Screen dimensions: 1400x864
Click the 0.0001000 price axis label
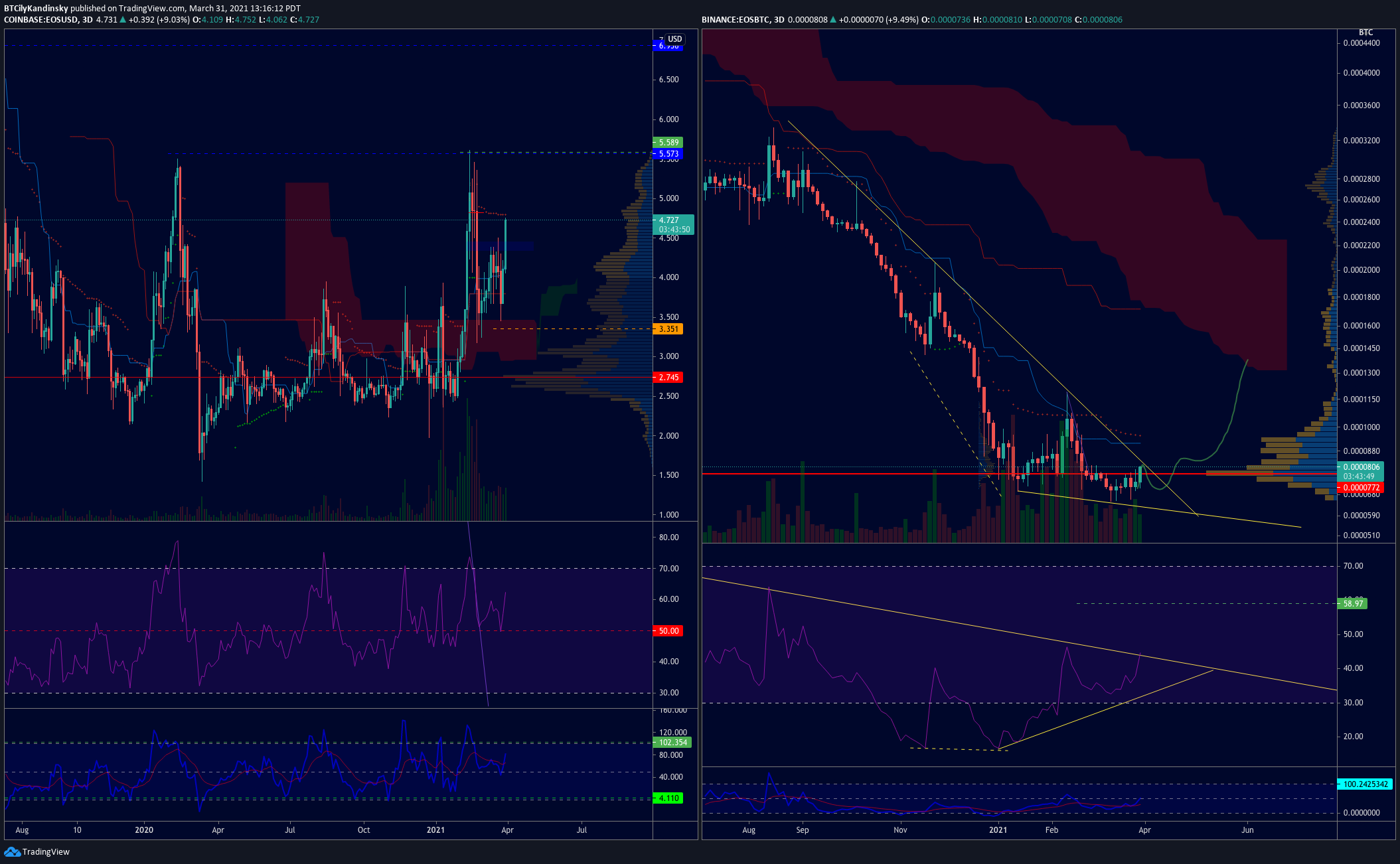(x=1361, y=427)
